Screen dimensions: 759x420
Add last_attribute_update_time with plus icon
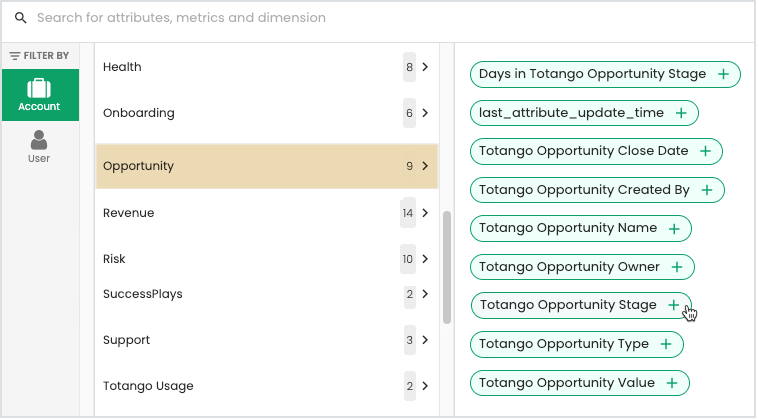tap(681, 113)
